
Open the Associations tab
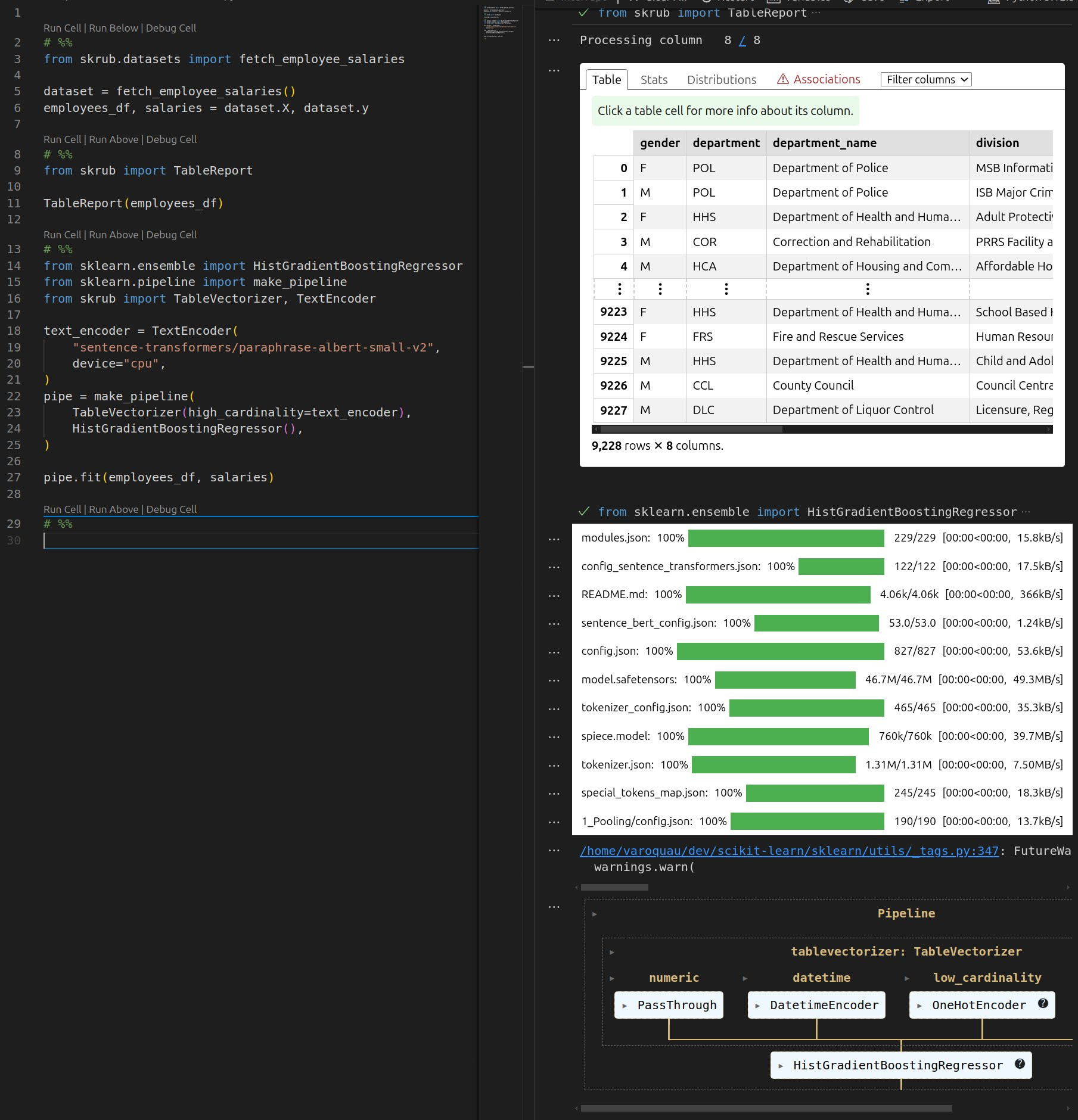pyautogui.click(x=819, y=80)
